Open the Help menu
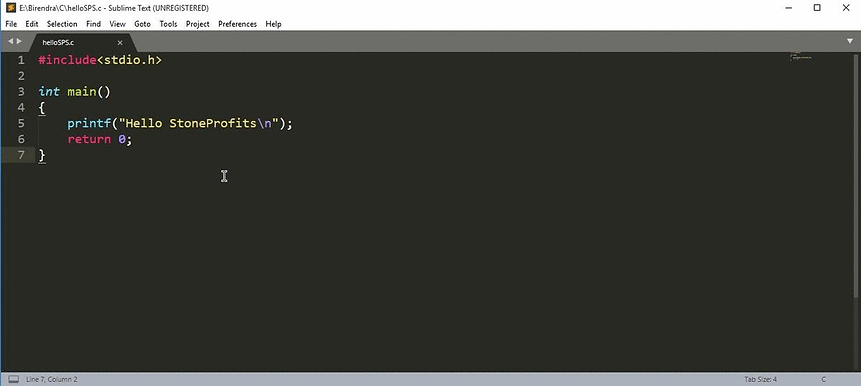 273,24
